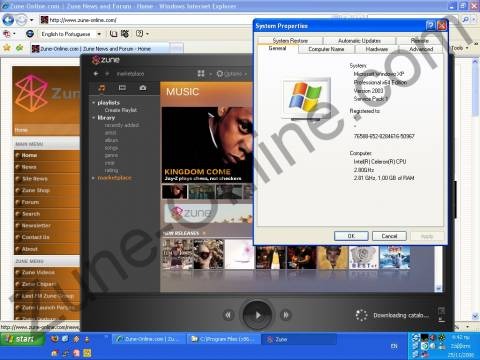Viewport: 480px width, 360px height.
Task: Select the Zune-Online.com browser tab
Action: (x=99, y=49)
